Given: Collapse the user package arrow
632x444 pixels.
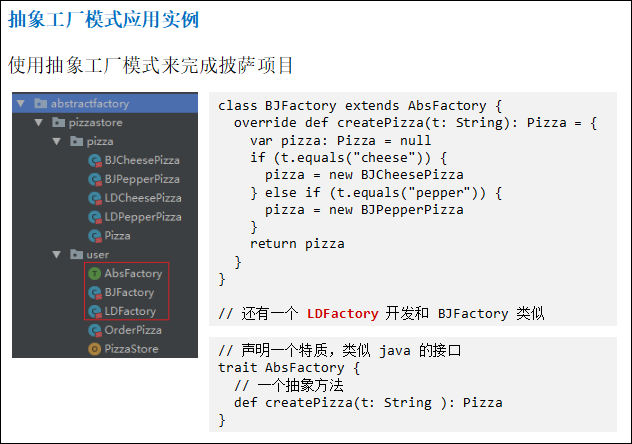Looking at the screenshot, I should (57, 255).
